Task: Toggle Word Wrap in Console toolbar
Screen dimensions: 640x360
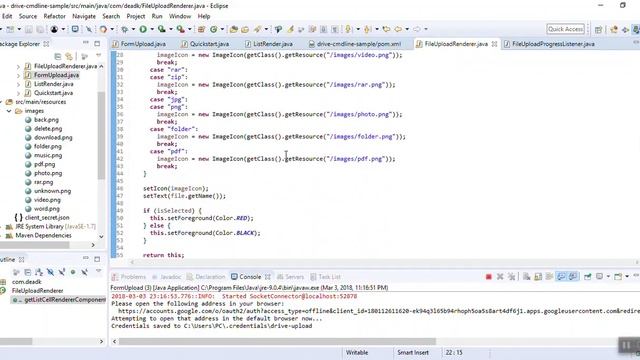Action: (549, 277)
